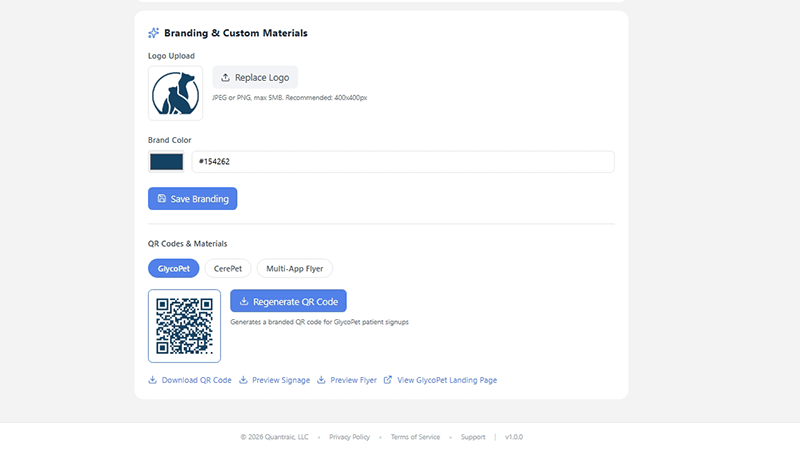Click the Replace Logo button
The width and height of the screenshot is (800, 450).
point(255,78)
